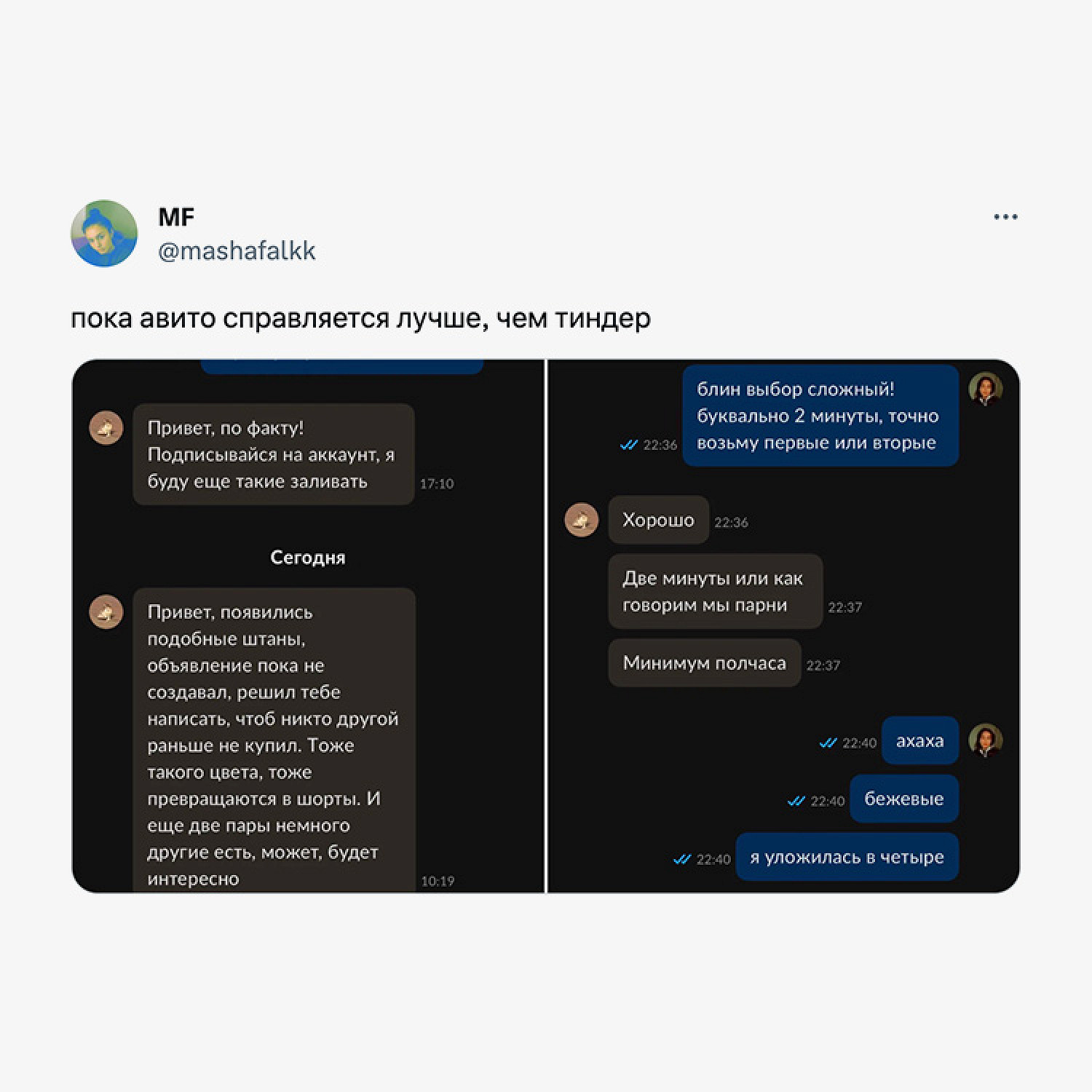Screen dimensions: 1092x1092
Task: Click the read checkmarks beside 22:36 timestamp
Action: pos(628,445)
